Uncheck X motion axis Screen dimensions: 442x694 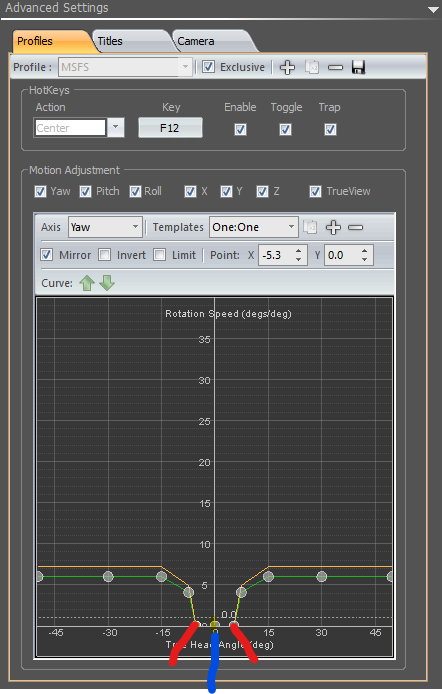(190, 191)
